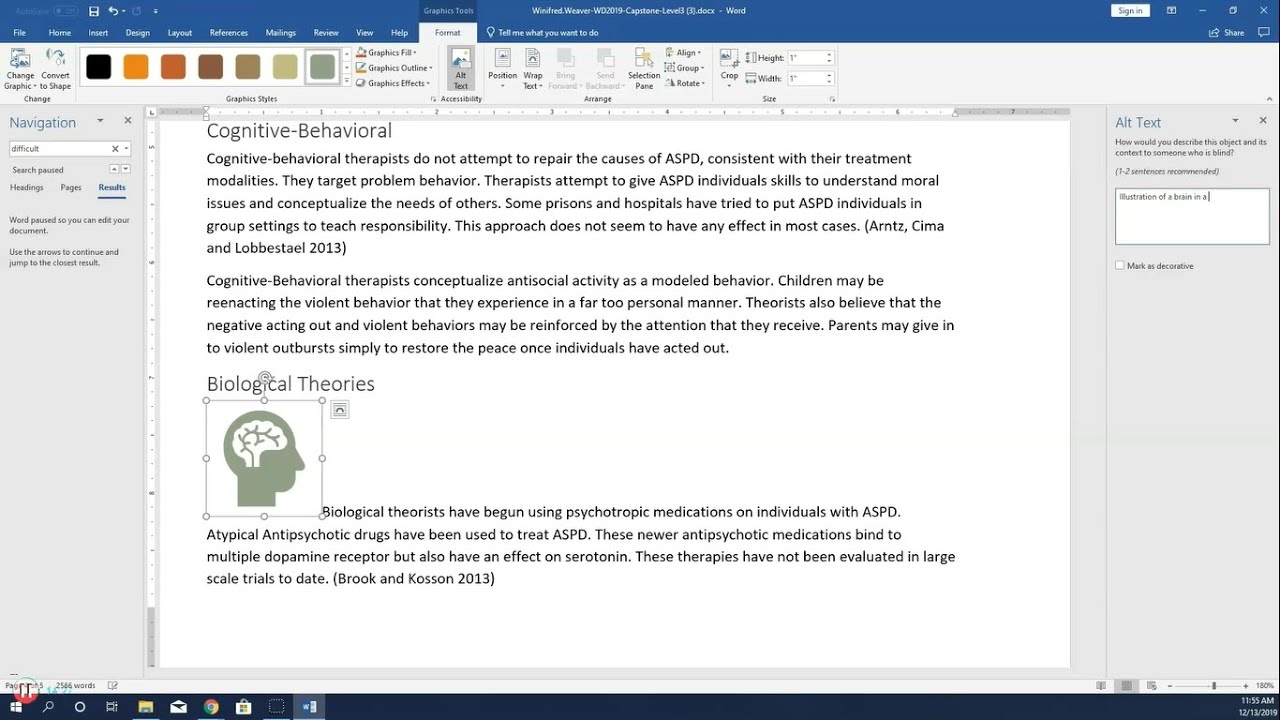Switch to the Pages tab in Navigation
This screenshot has height=720, width=1280.
point(71,187)
